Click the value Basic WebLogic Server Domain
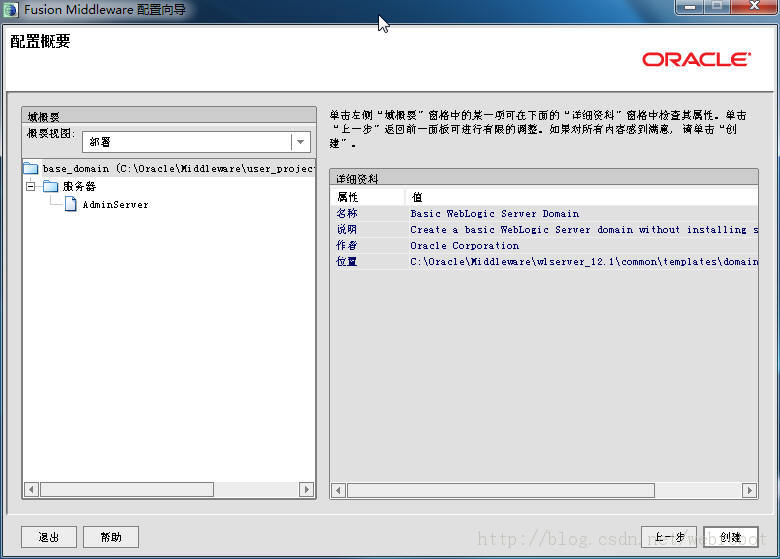Screen dimensions: 780x559 494,213
